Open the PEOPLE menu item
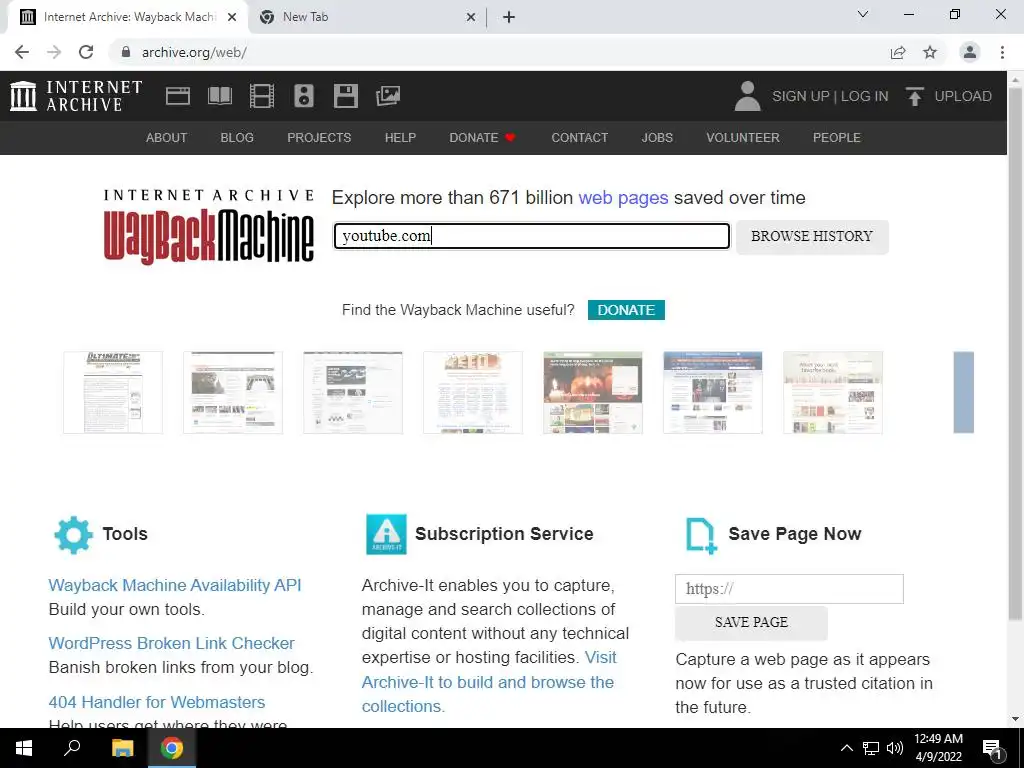This screenshot has width=1024, height=768. point(837,138)
